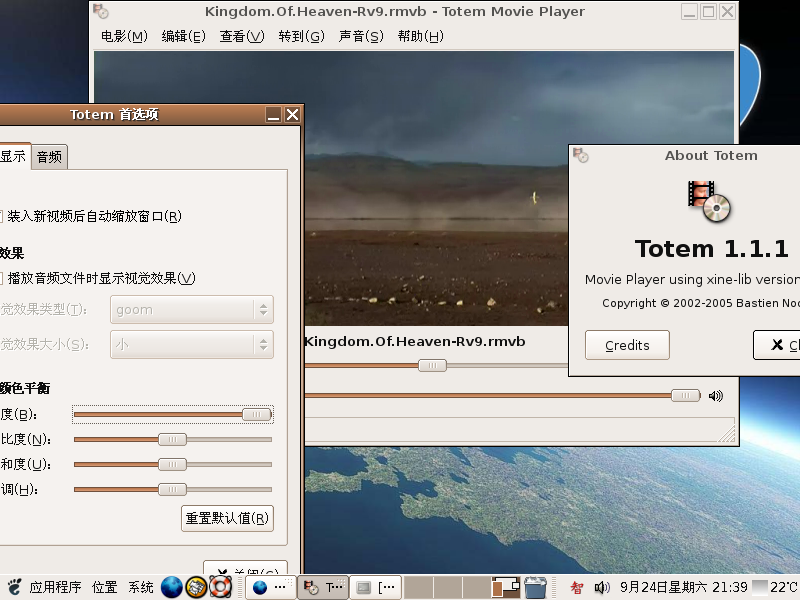Viewport: 800px width, 600px height.
Task: Switch to the browser window in the taskbar
Action: tap(270, 588)
